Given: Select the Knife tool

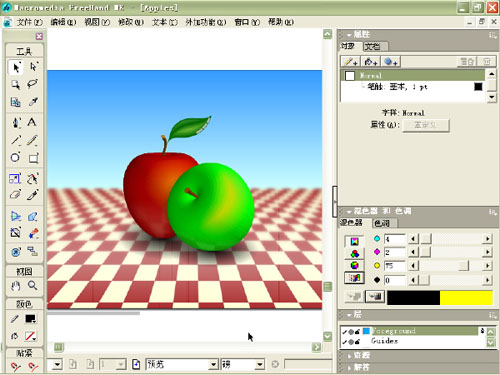Looking at the screenshot, I should [32, 195].
